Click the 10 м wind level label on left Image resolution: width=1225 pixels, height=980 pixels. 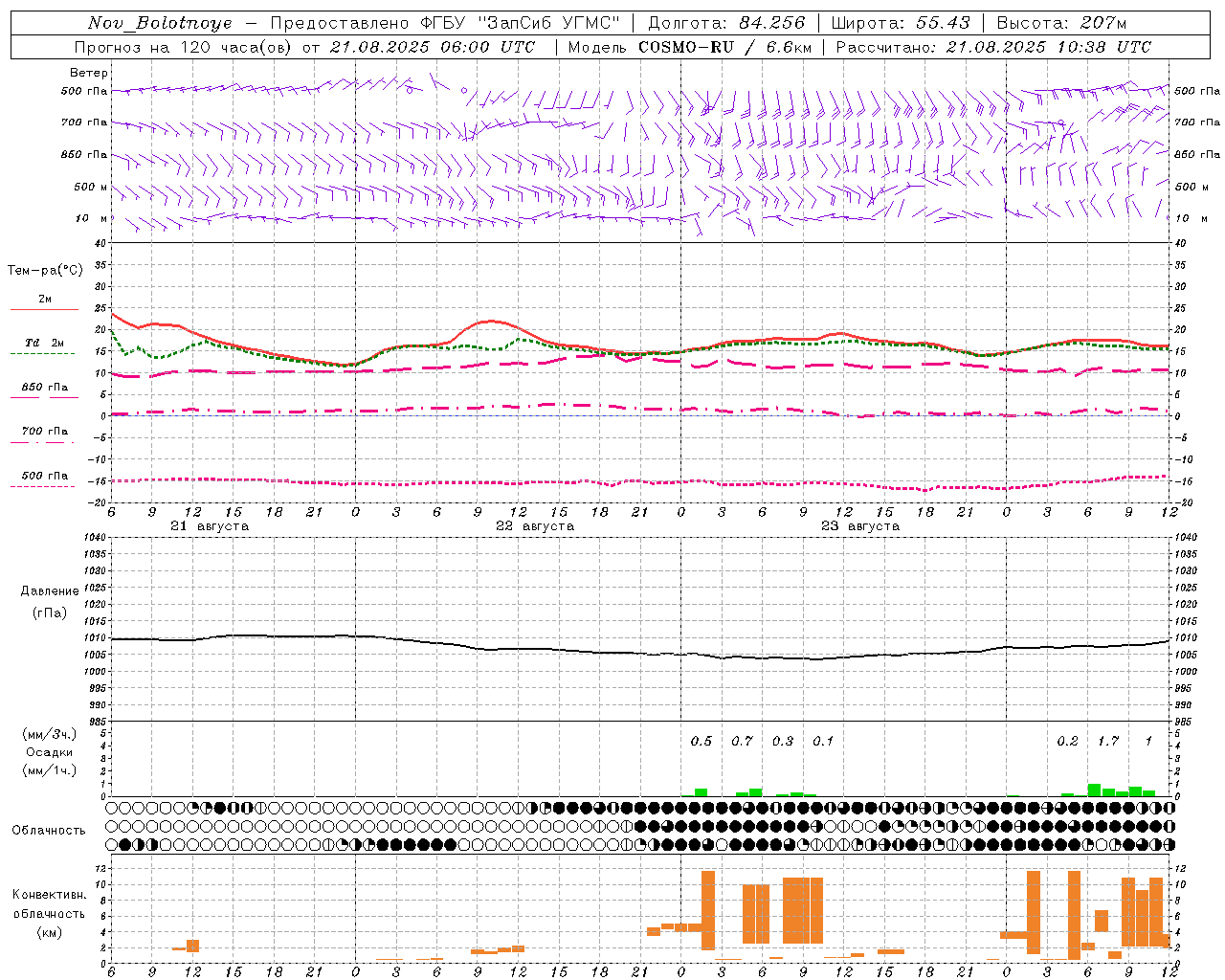point(92,218)
